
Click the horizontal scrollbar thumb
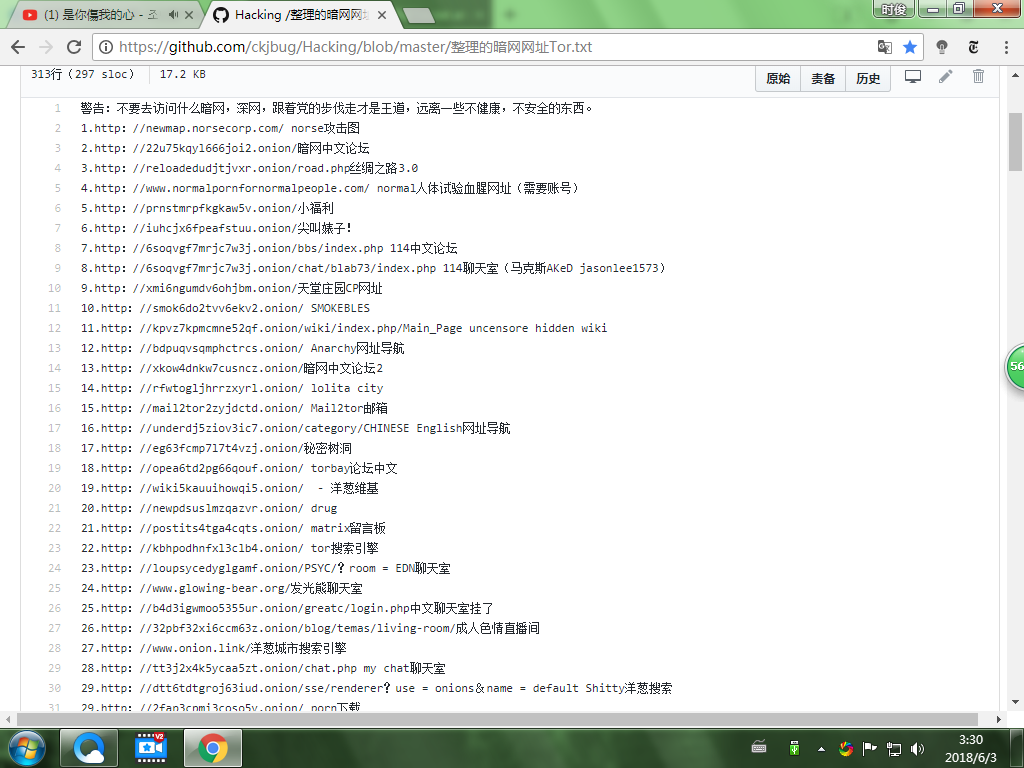(498, 720)
